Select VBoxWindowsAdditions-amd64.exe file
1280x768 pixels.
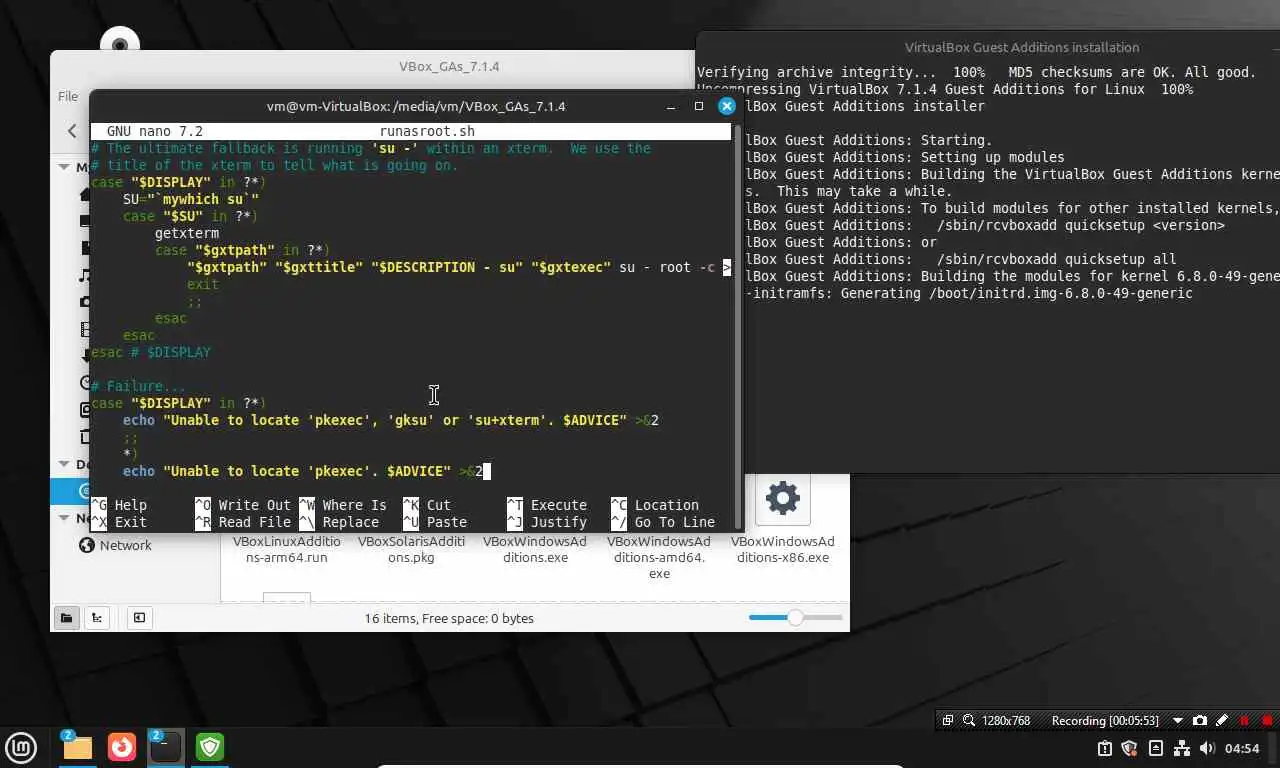tap(659, 557)
